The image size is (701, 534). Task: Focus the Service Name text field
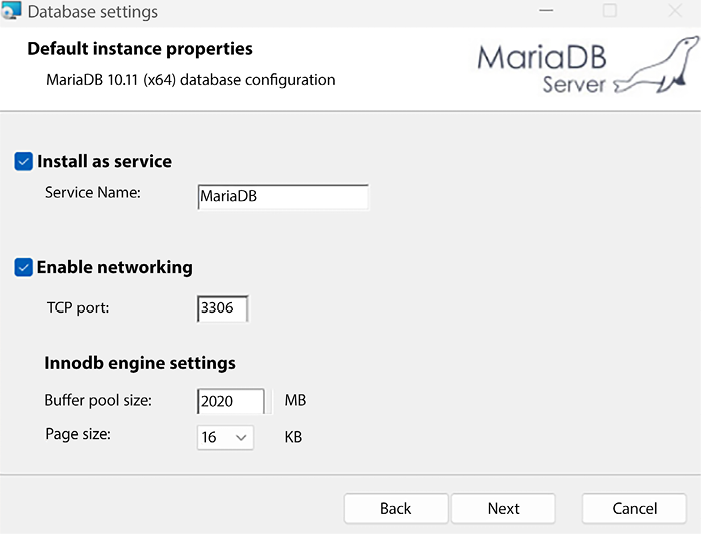click(283, 197)
